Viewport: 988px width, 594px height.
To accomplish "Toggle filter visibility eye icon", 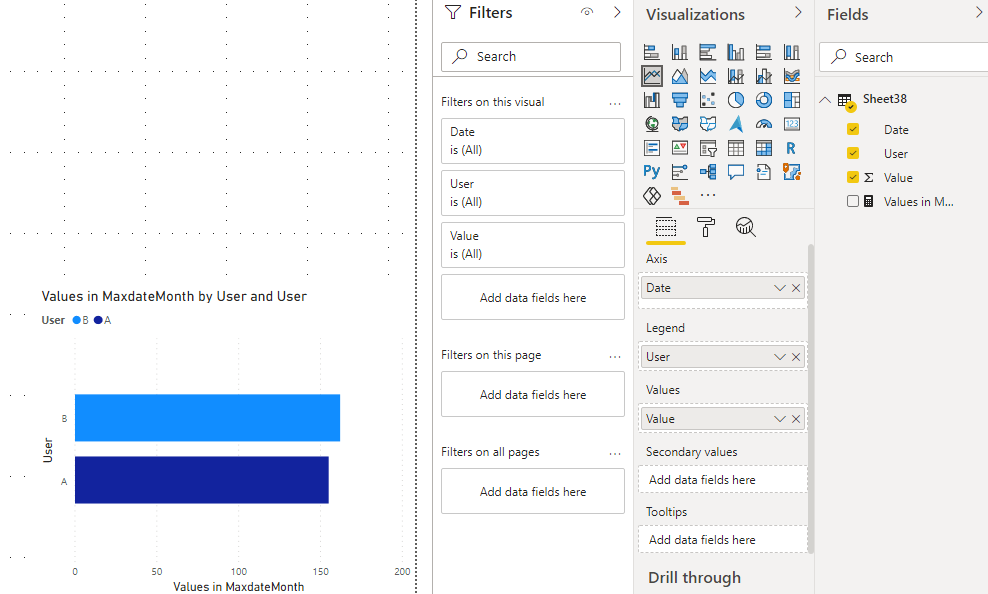I will point(587,12).
